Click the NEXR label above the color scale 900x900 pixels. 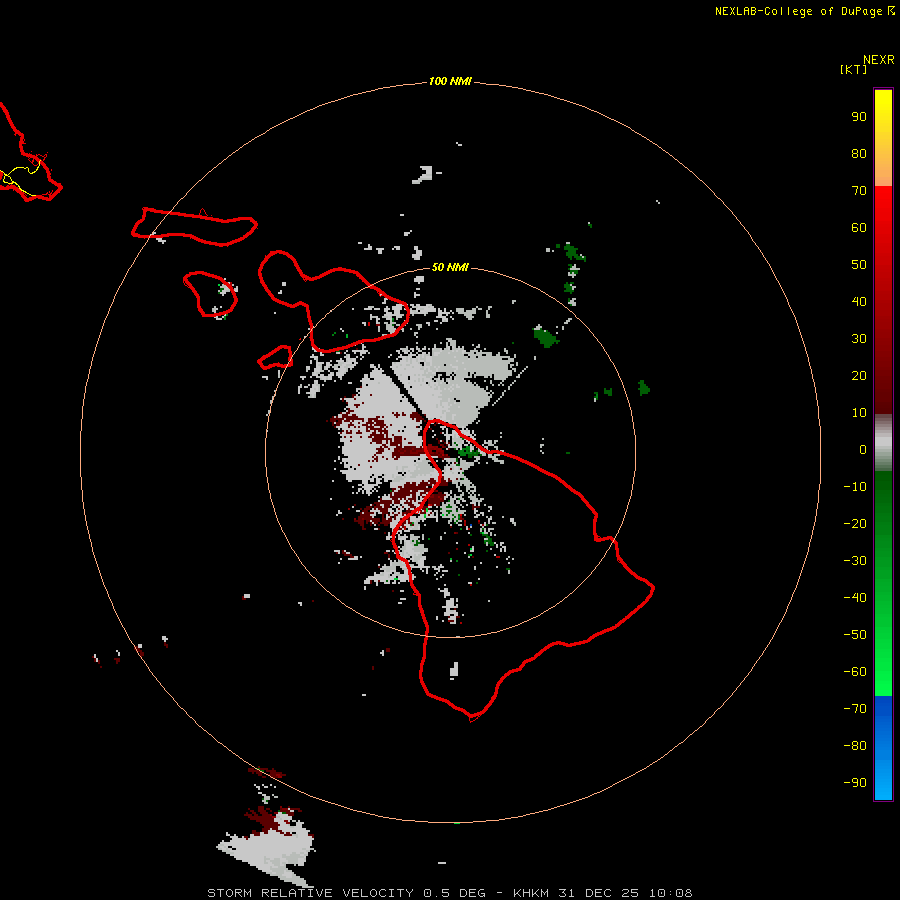coord(879,60)
